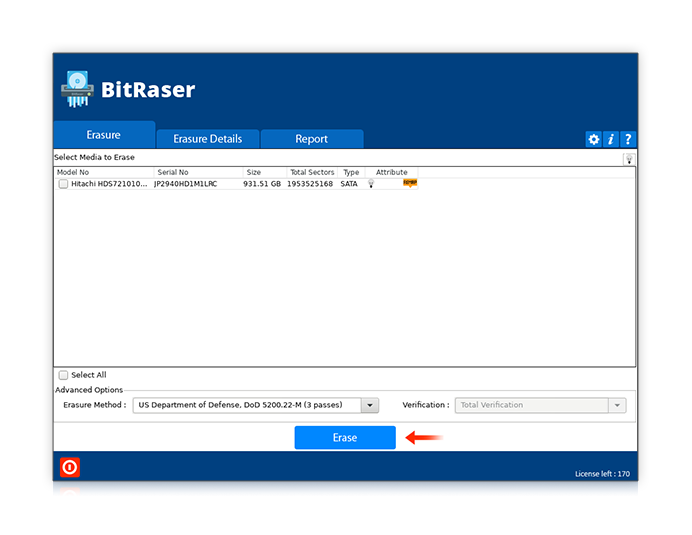Click the License left : 170 text
692x535 pixels.
(x=602, y=474)
